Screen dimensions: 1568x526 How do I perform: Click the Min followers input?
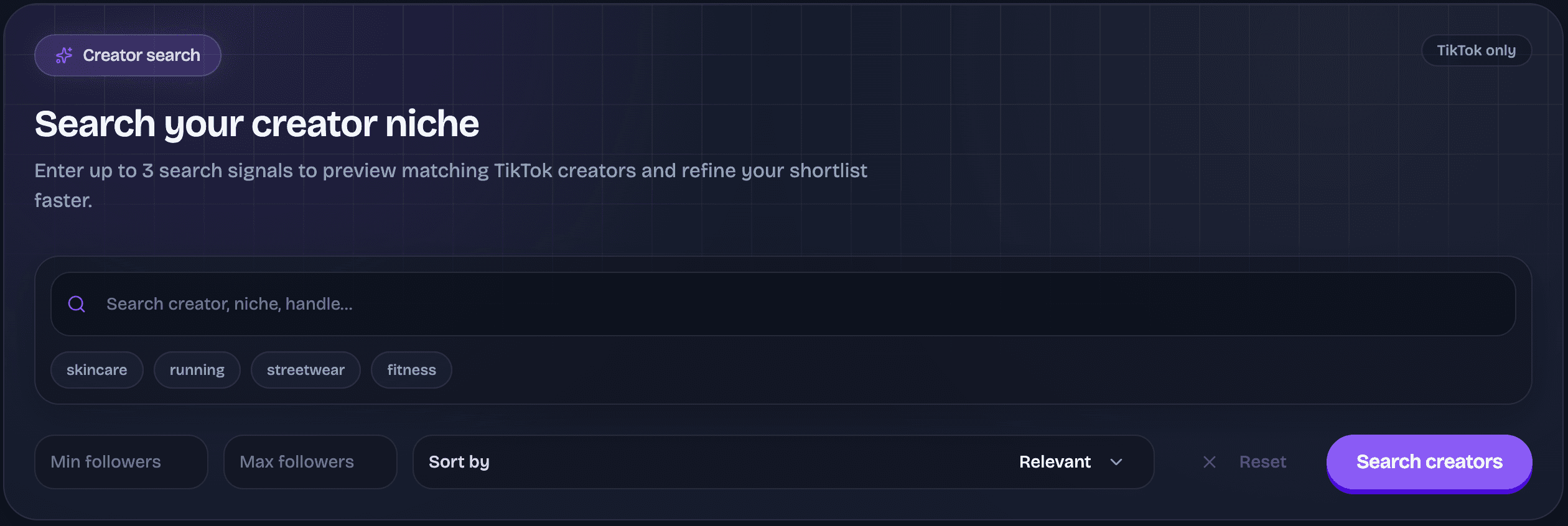121,461
